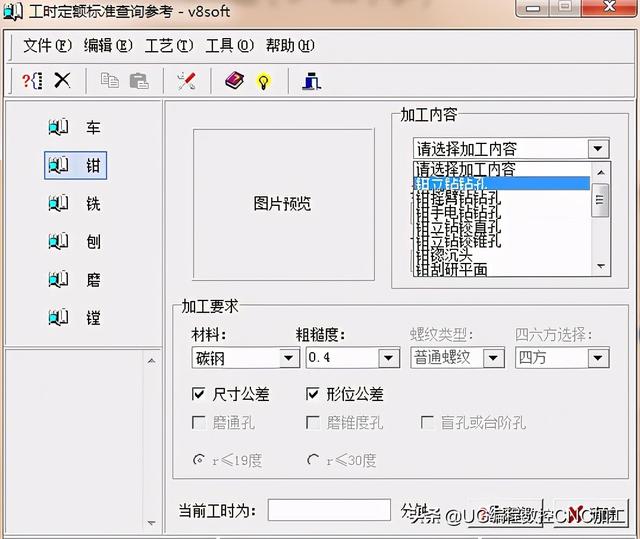Click the yellow light bulb tip icon
Screen dimensions: 640x539
[x=263, y=82]
